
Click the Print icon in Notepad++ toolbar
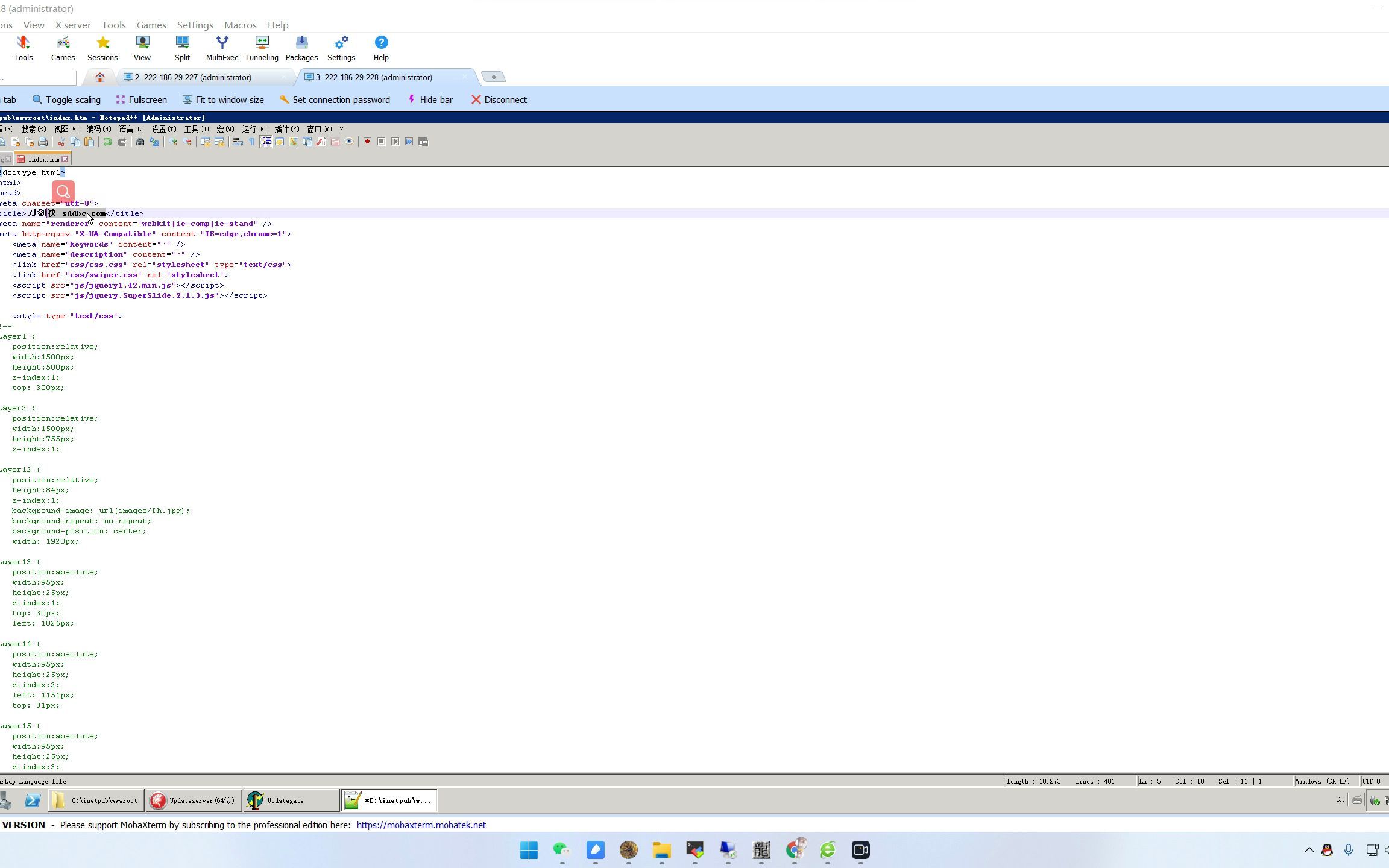coord(43,142)
